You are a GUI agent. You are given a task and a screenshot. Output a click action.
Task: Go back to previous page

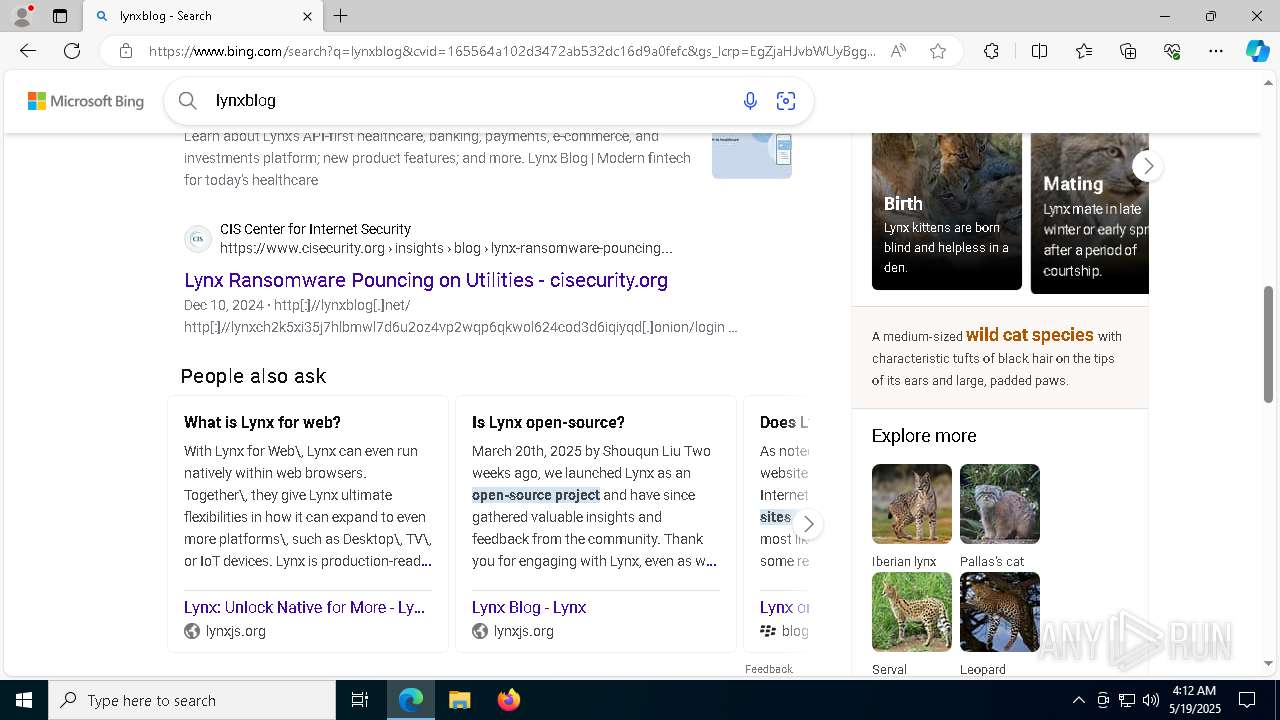(x=28, y=51)
